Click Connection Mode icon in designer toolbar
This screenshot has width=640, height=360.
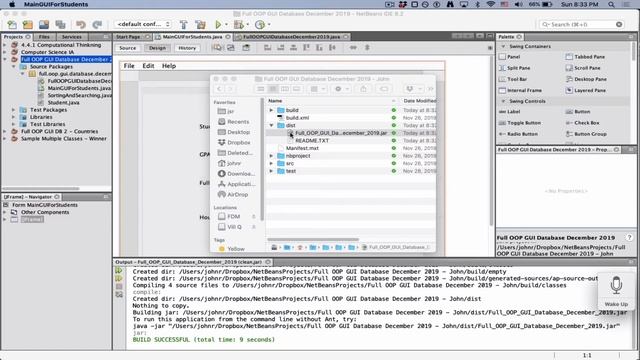coord(231,48)
